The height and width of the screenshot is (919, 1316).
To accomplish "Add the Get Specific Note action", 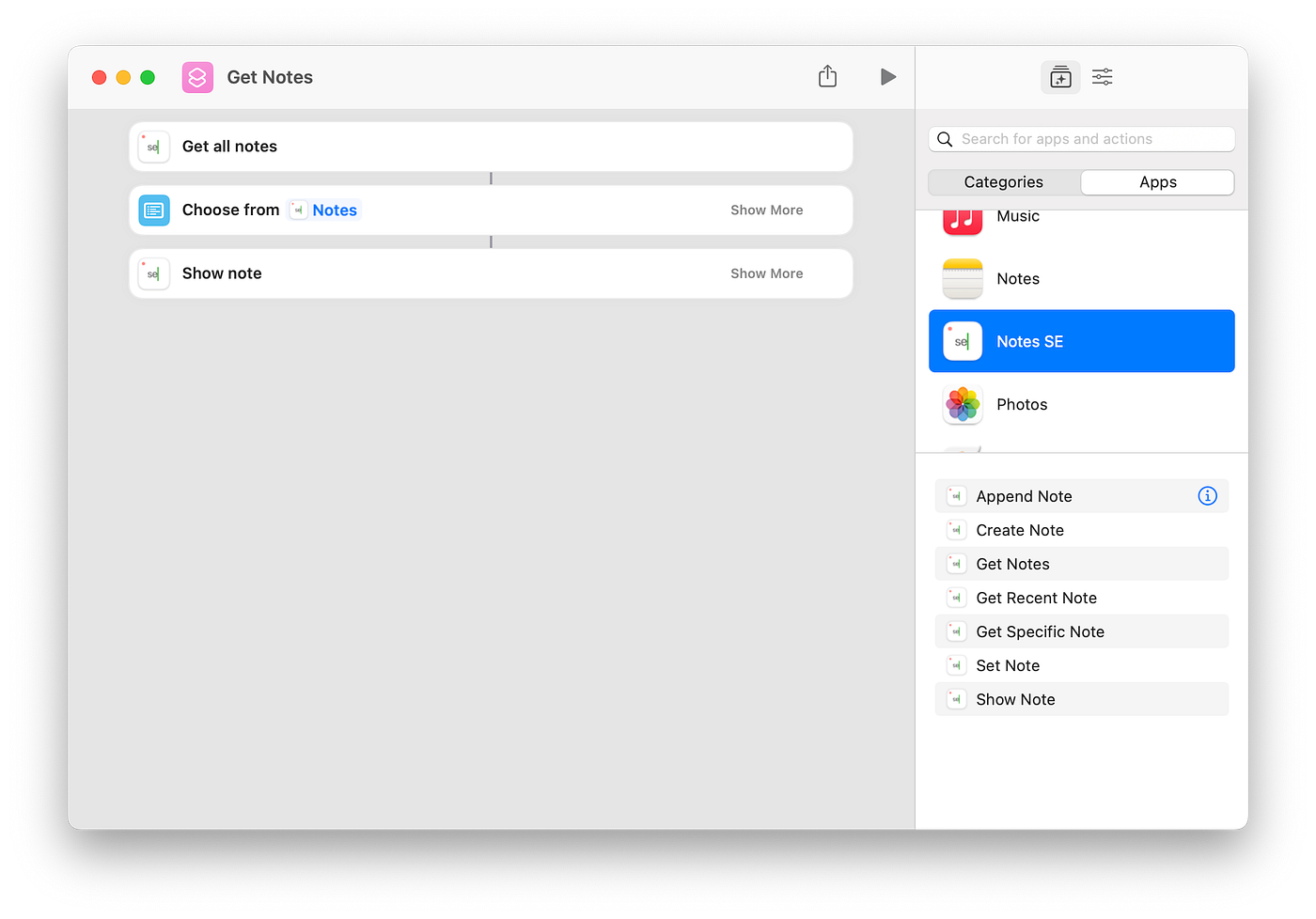I will (1082, 631).
